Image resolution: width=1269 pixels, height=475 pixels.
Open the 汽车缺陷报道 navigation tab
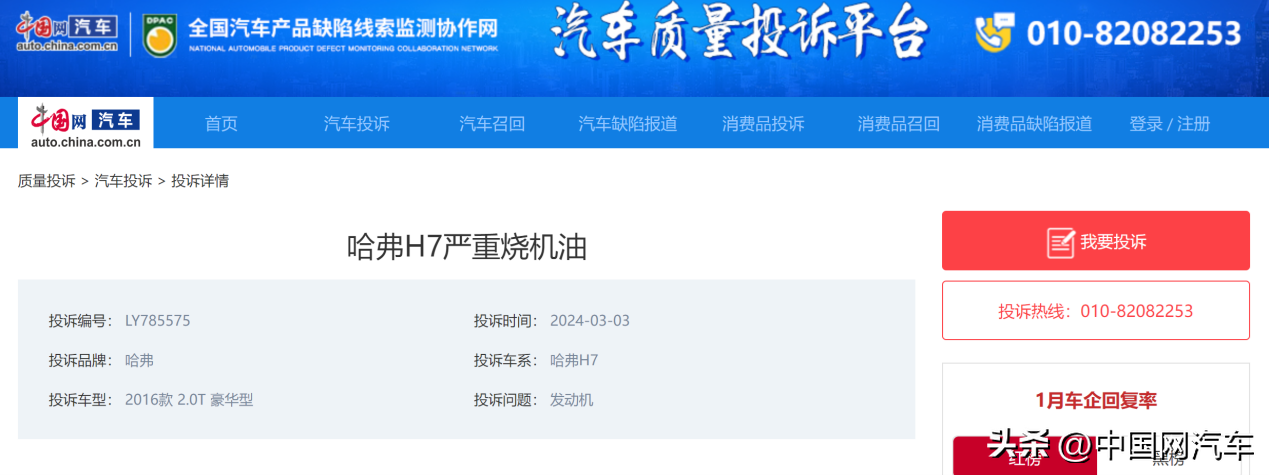pos(628,124)
